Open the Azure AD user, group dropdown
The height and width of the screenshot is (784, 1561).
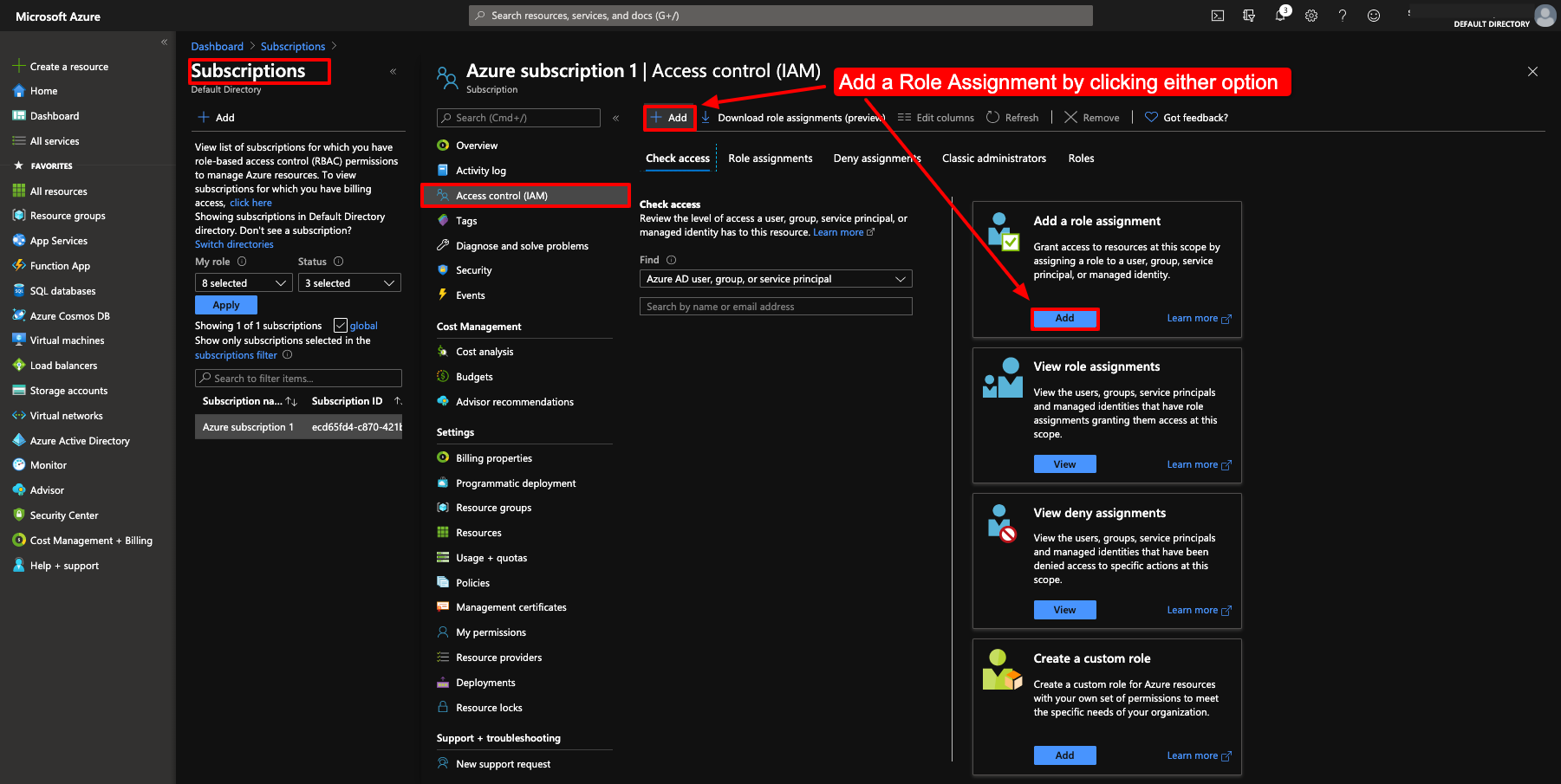775,278
